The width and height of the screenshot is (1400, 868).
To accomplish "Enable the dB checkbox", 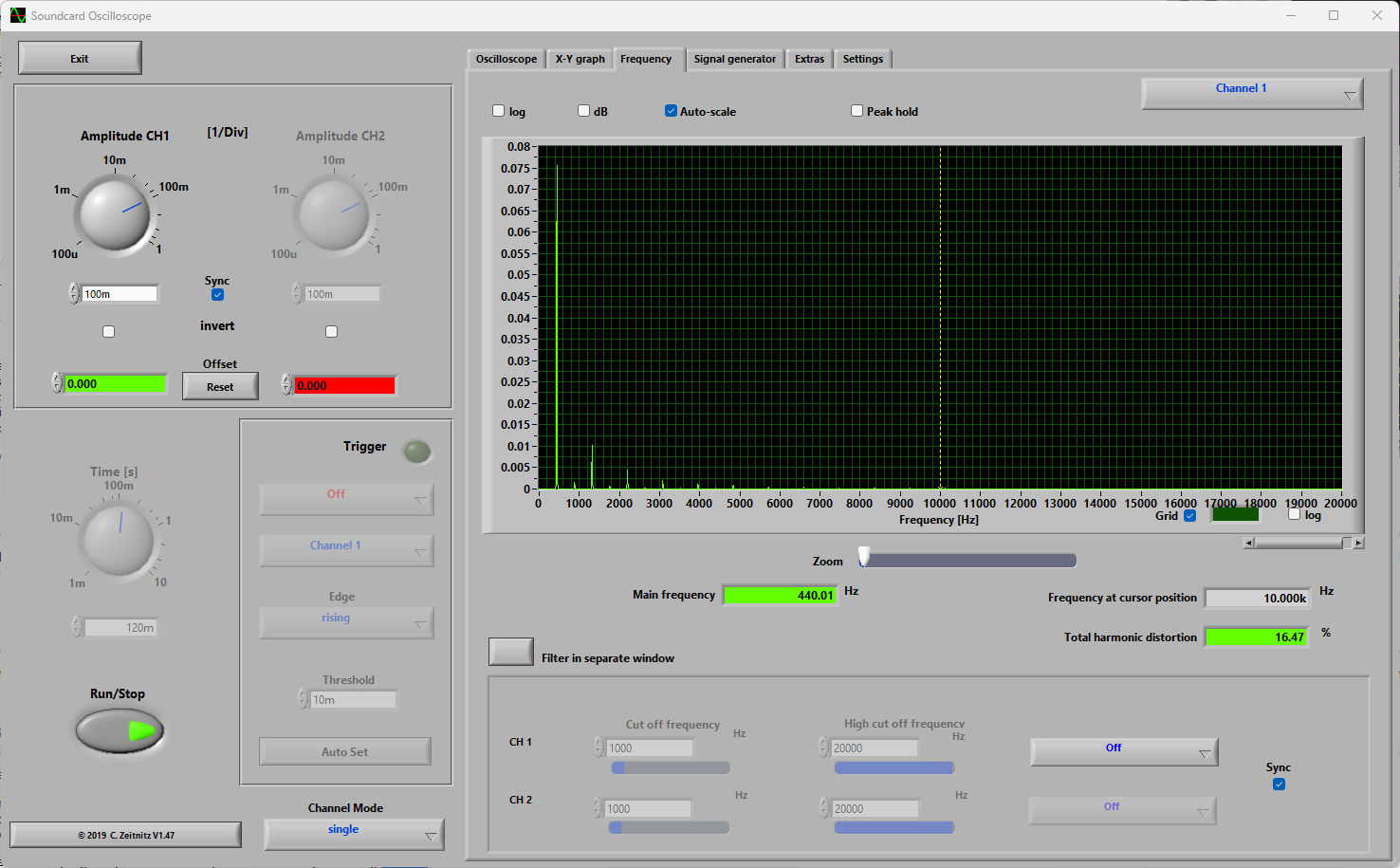I will click(x=584, y=111).
